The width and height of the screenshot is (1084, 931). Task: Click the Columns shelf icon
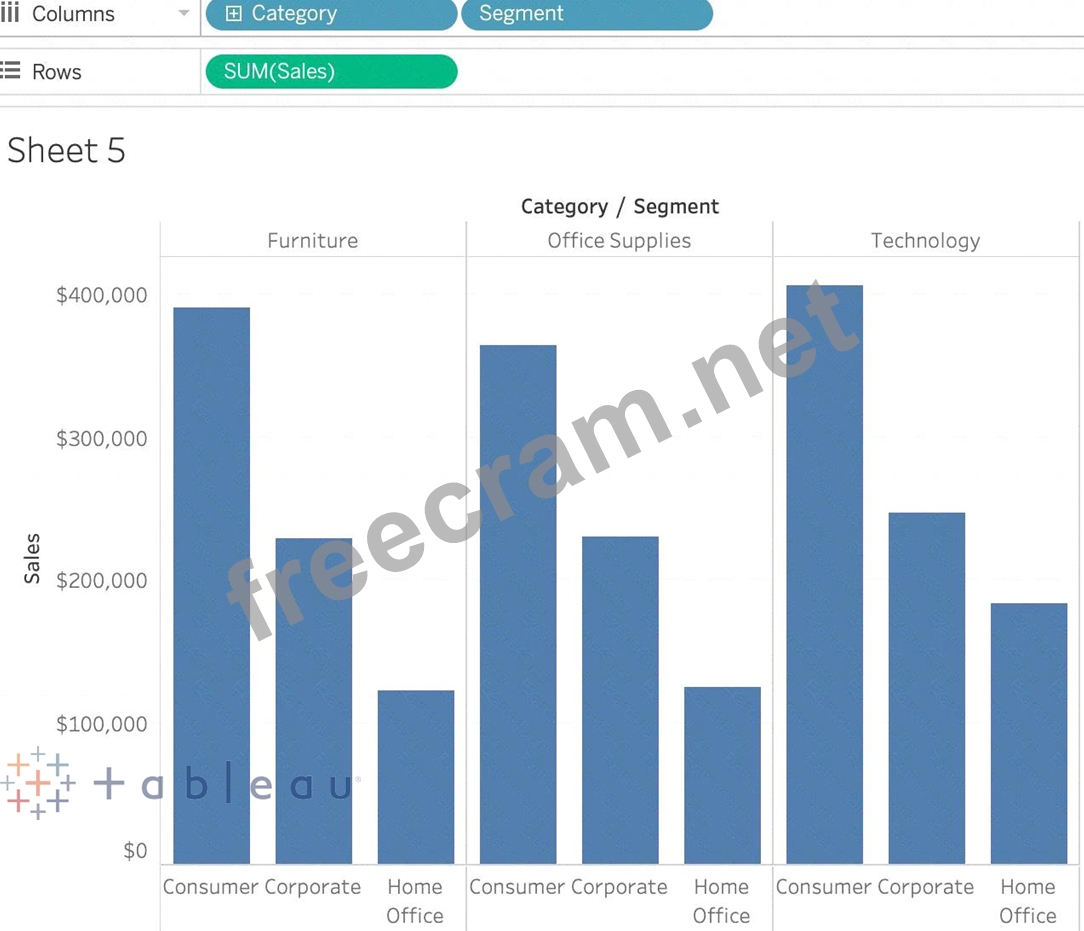[x=10, y=14]
